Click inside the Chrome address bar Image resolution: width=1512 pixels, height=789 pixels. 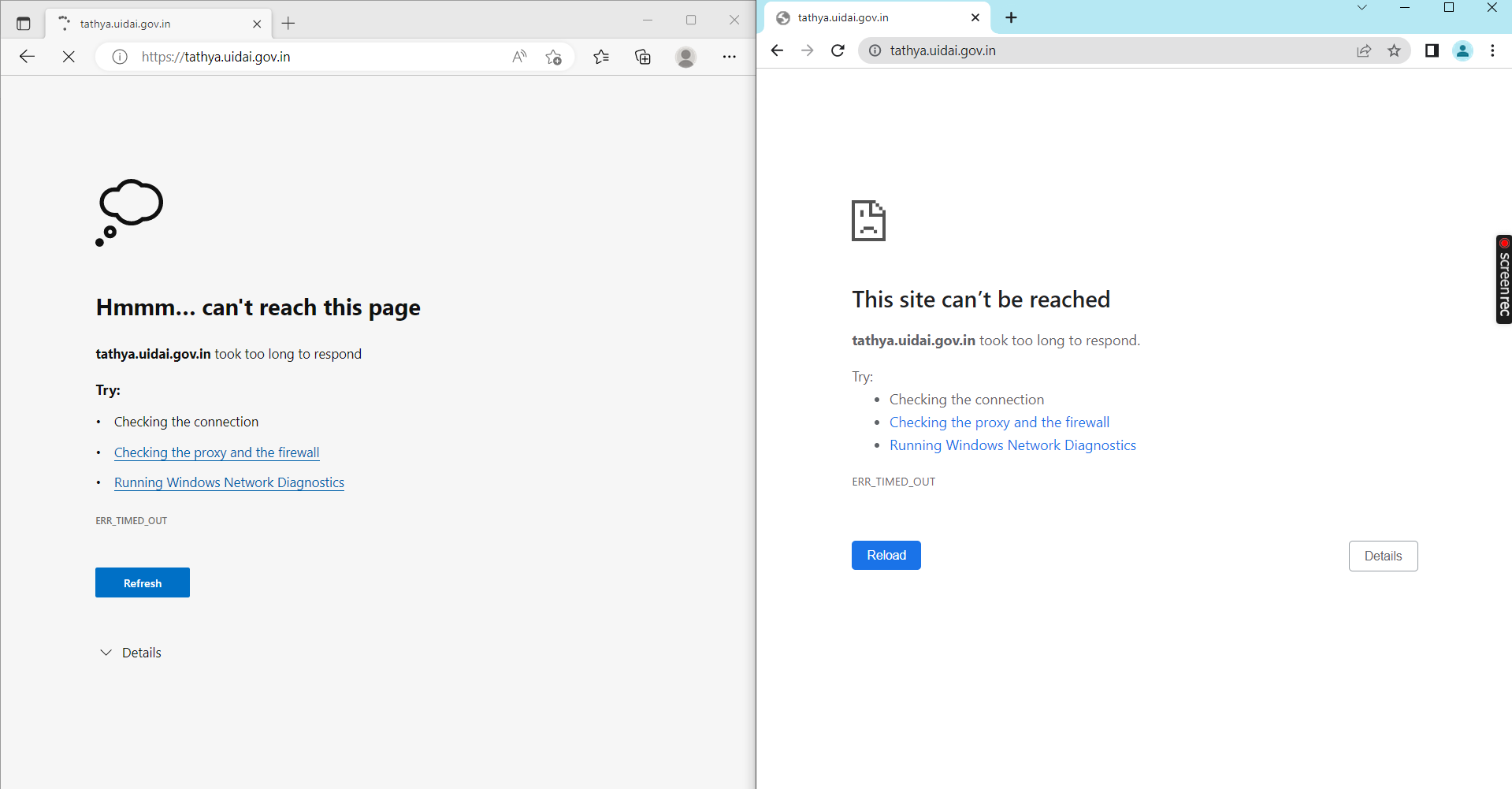(1103, 50)
